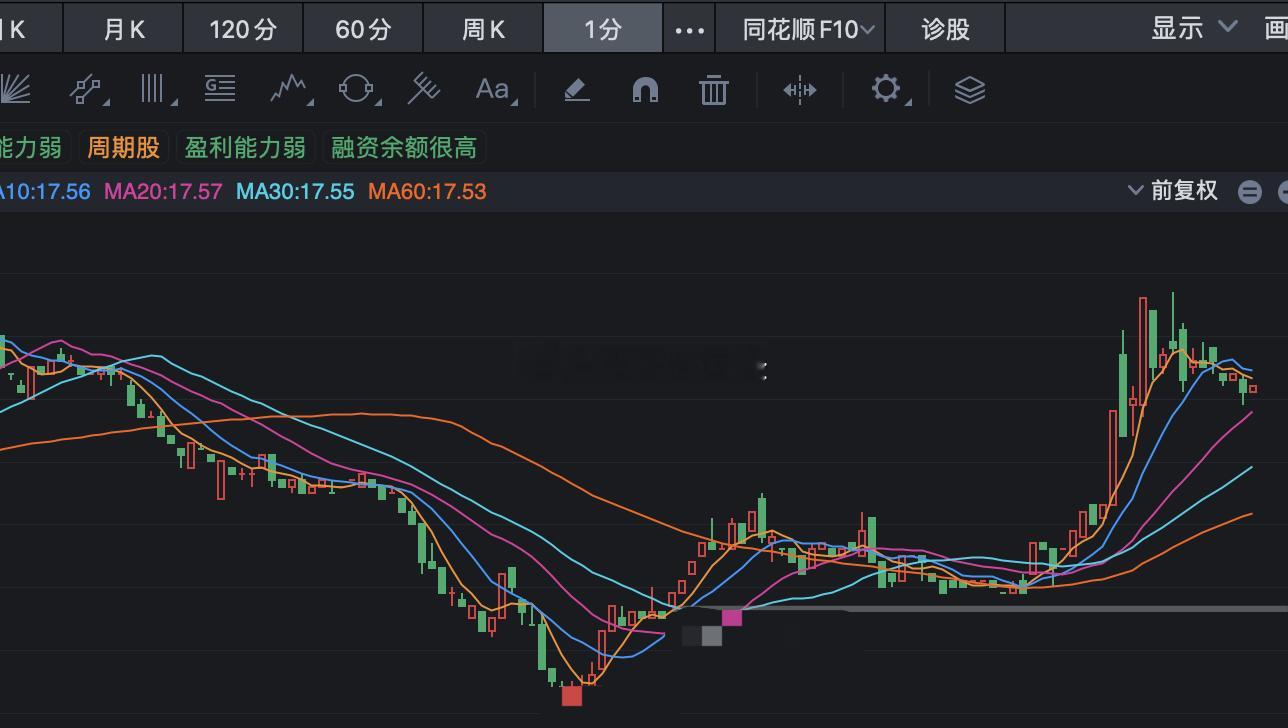Select the fan lines drawing tool

15,90
